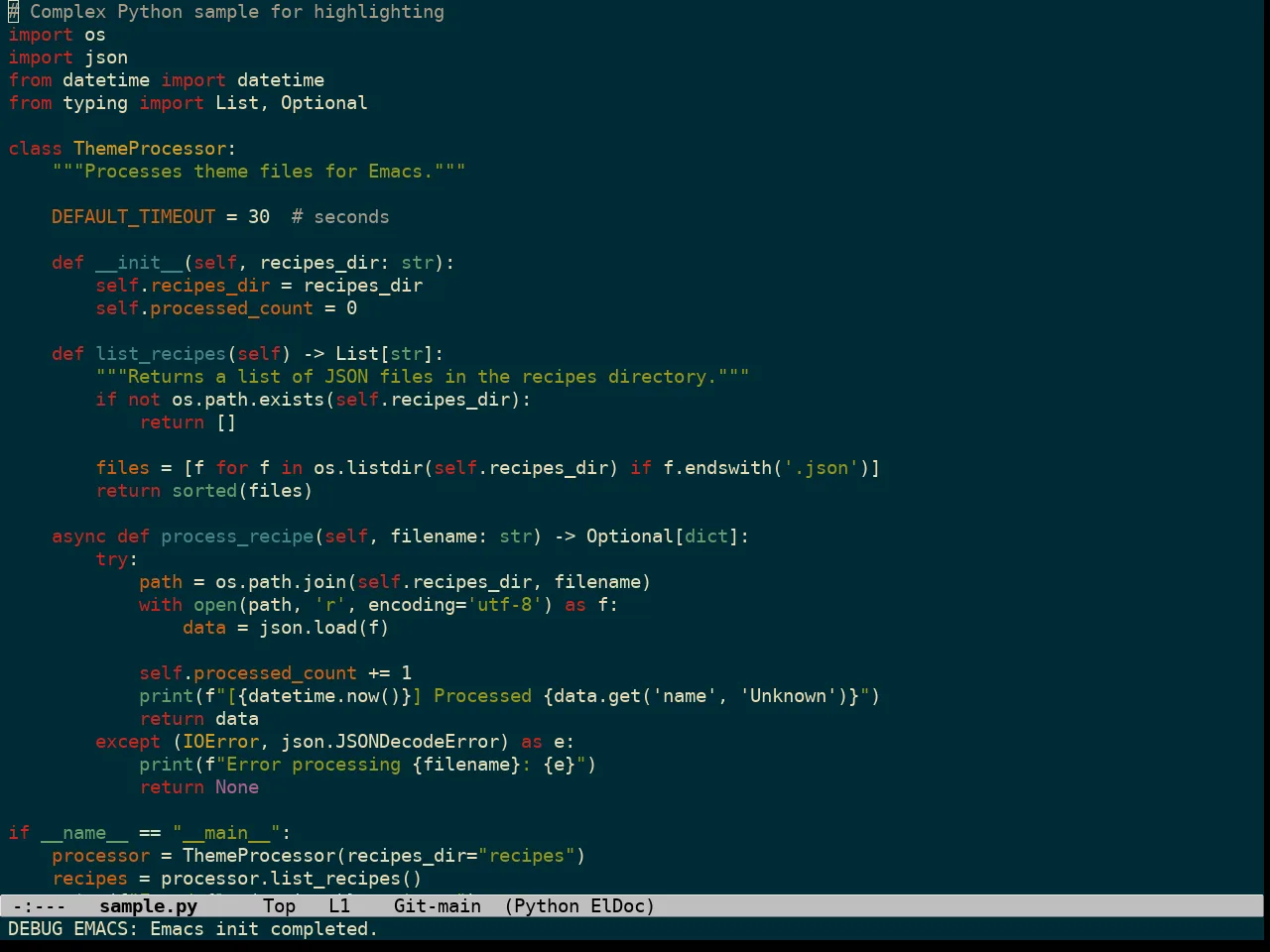Click the list_recipes function name in its def
1270x952 pixels.
click(161, 354)
